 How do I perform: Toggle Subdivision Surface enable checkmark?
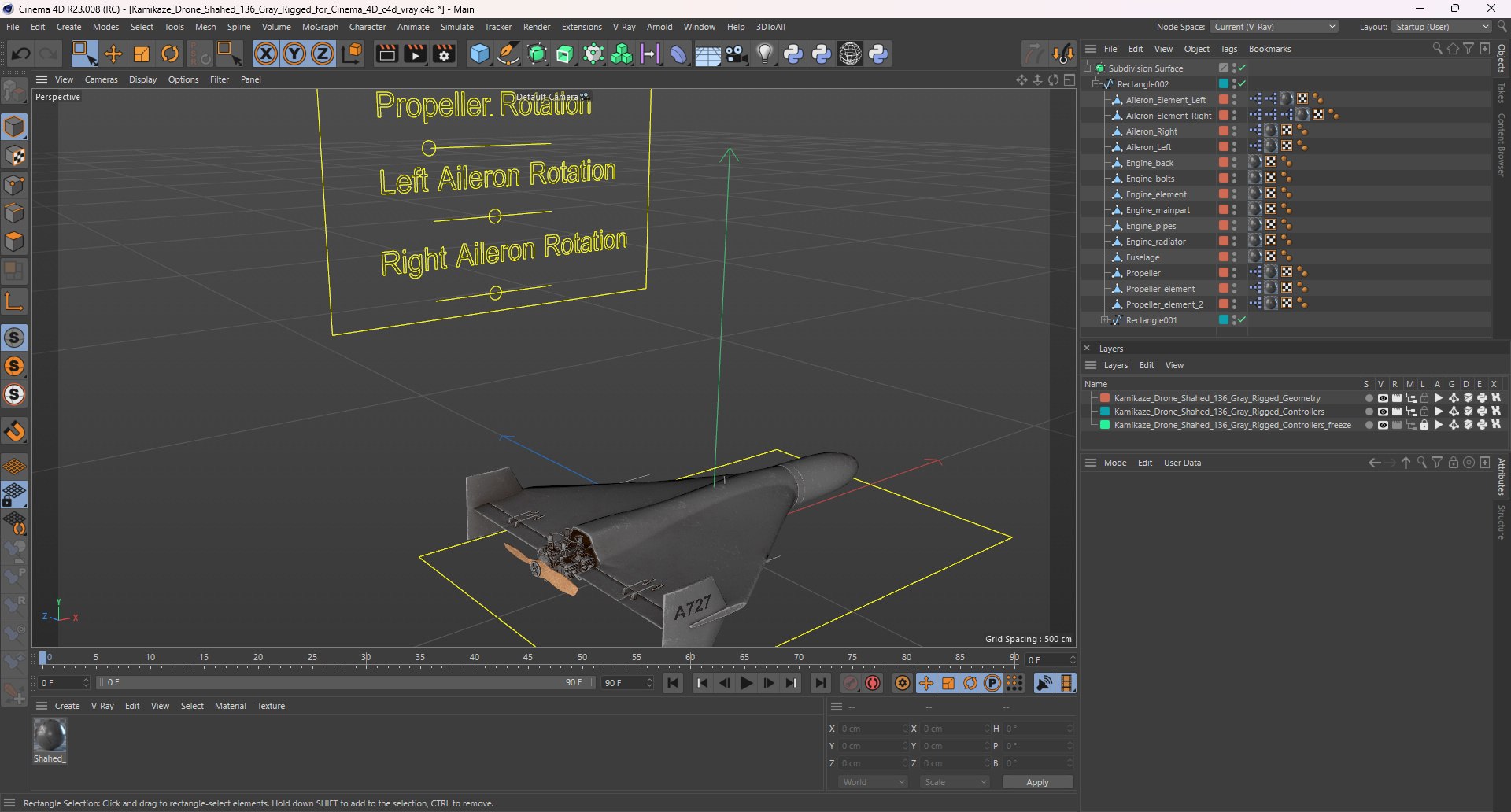click(x=1242, y=68)
